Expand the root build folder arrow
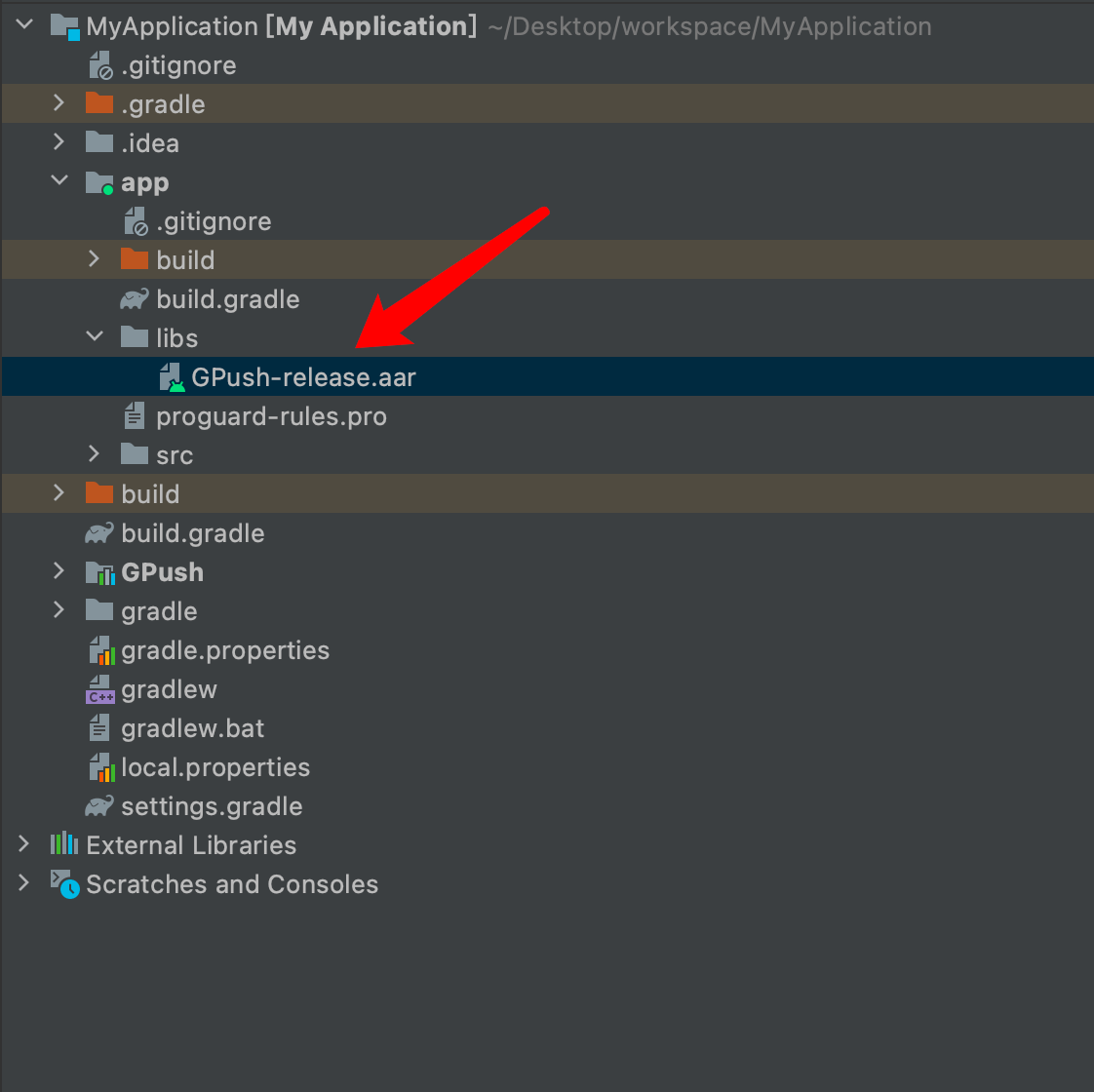The height and width of the screenshot is (1092, 1094). click(x=59, y=493)
